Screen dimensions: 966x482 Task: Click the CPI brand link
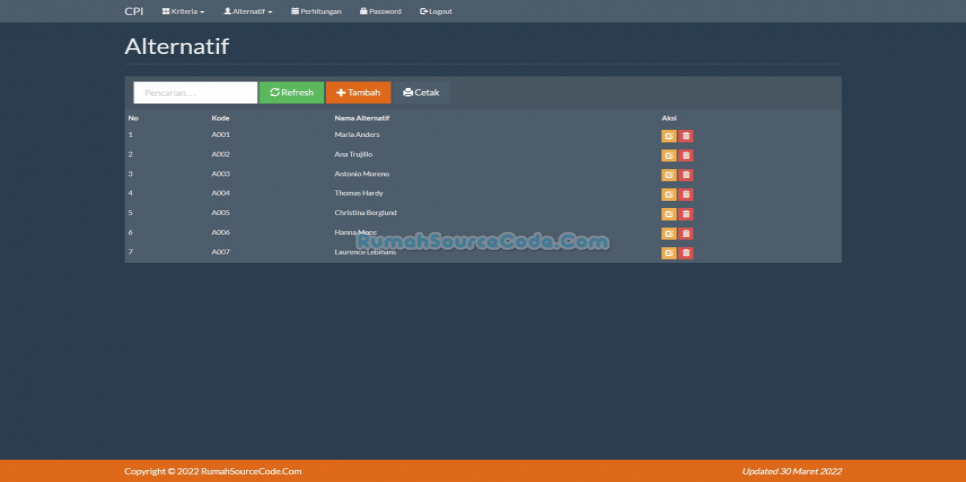click(x=134, y=11)
